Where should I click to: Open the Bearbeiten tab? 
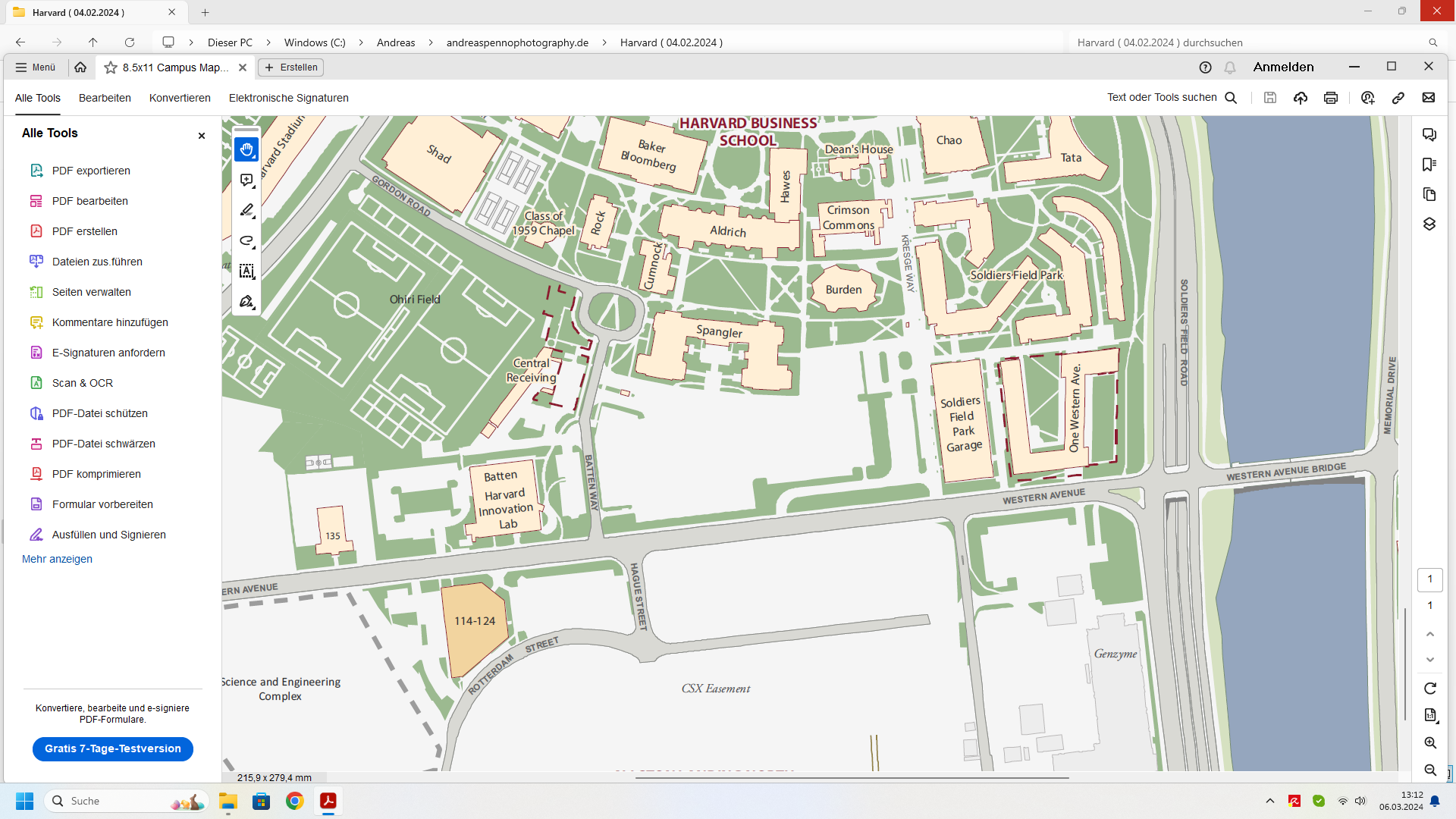pos(105,98)
